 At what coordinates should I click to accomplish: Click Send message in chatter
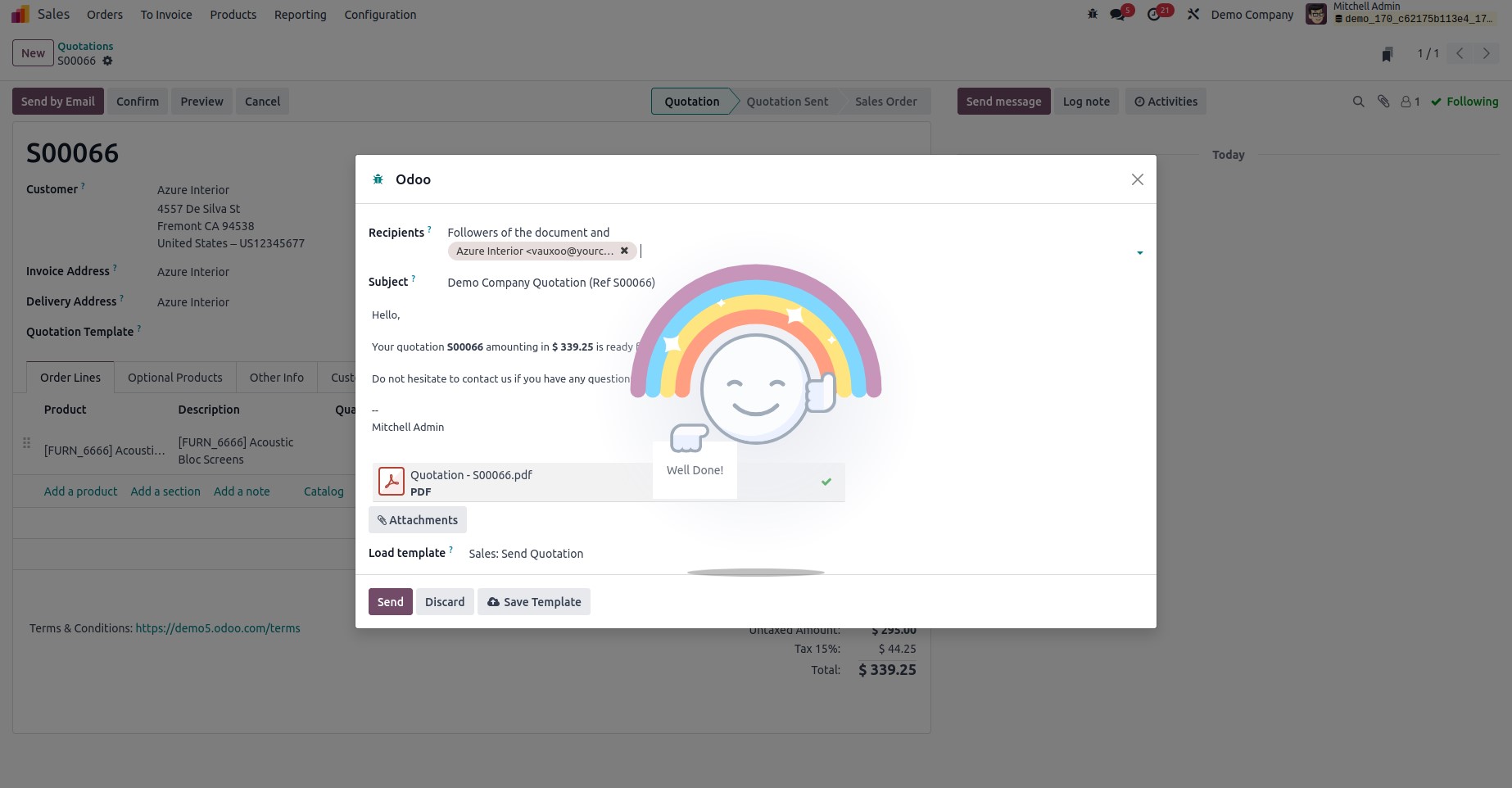coord(1004,102)
